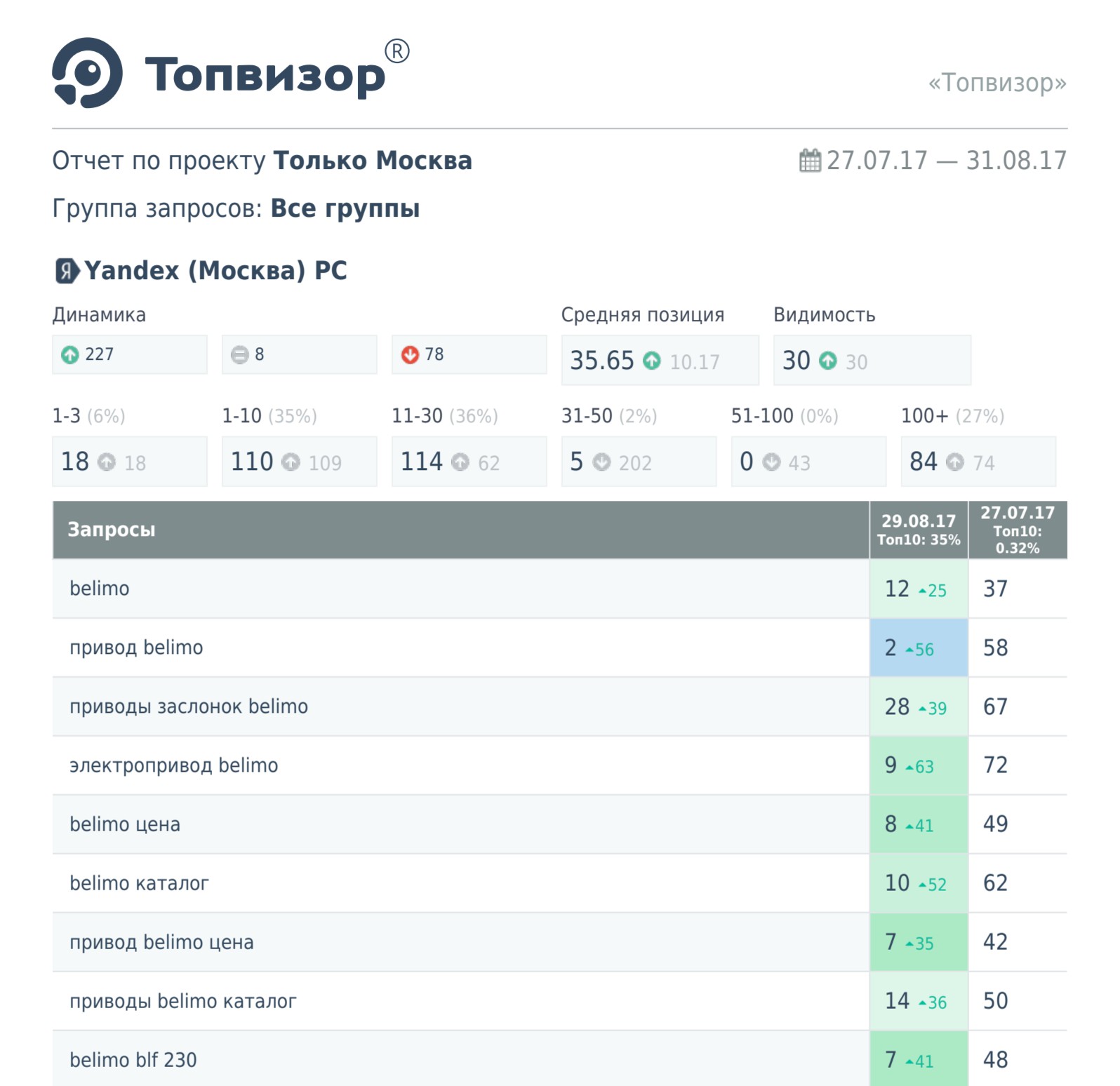
Task: Click the 27.07.17 value 58
Action: [x=996, y=648]
